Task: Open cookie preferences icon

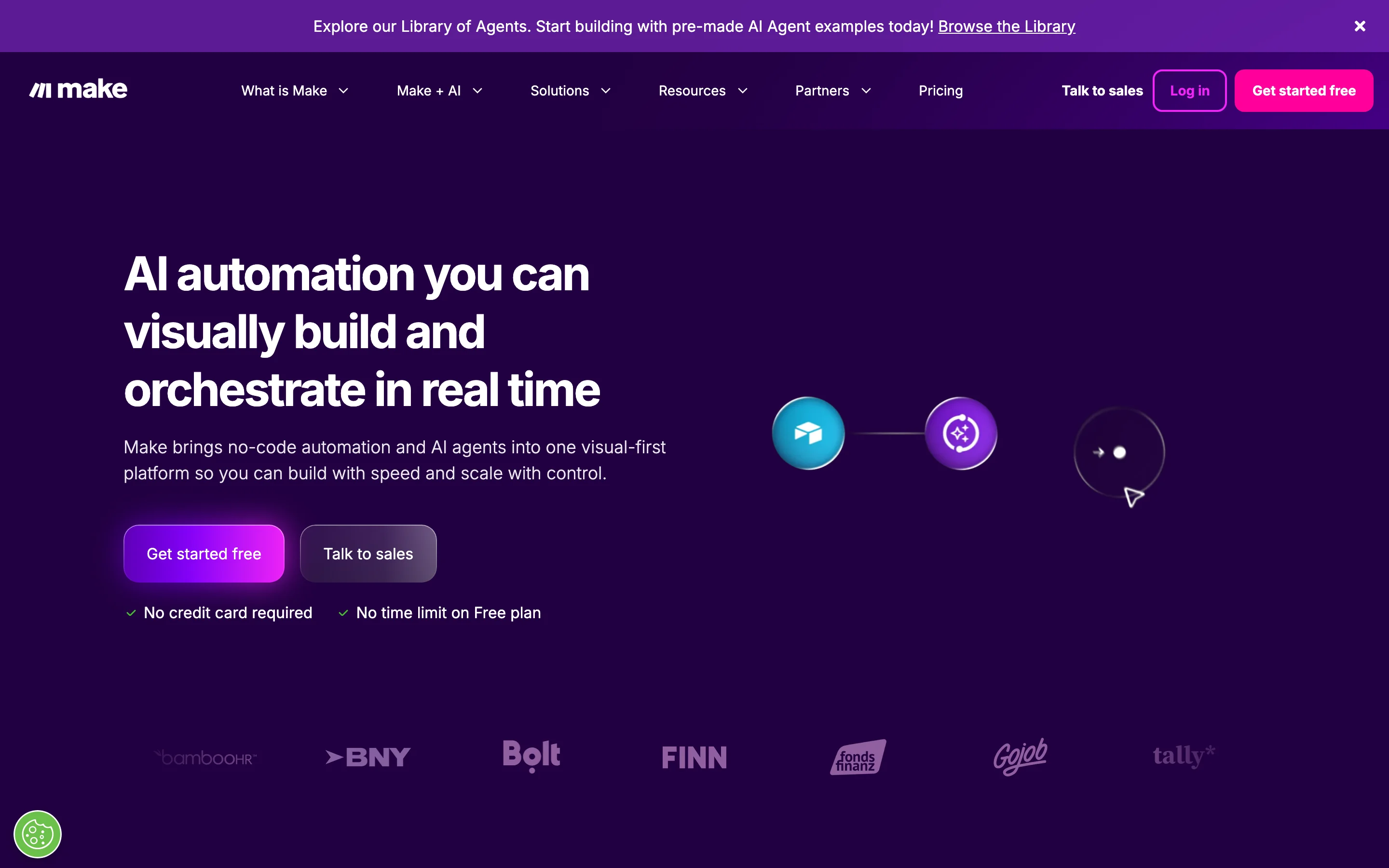Action: pos(37,834)
